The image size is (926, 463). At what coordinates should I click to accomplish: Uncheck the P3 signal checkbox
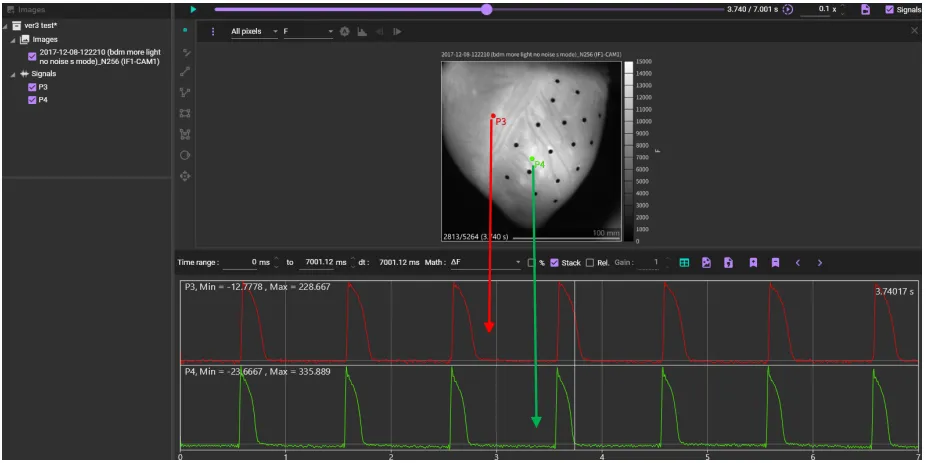click(32, 87)
